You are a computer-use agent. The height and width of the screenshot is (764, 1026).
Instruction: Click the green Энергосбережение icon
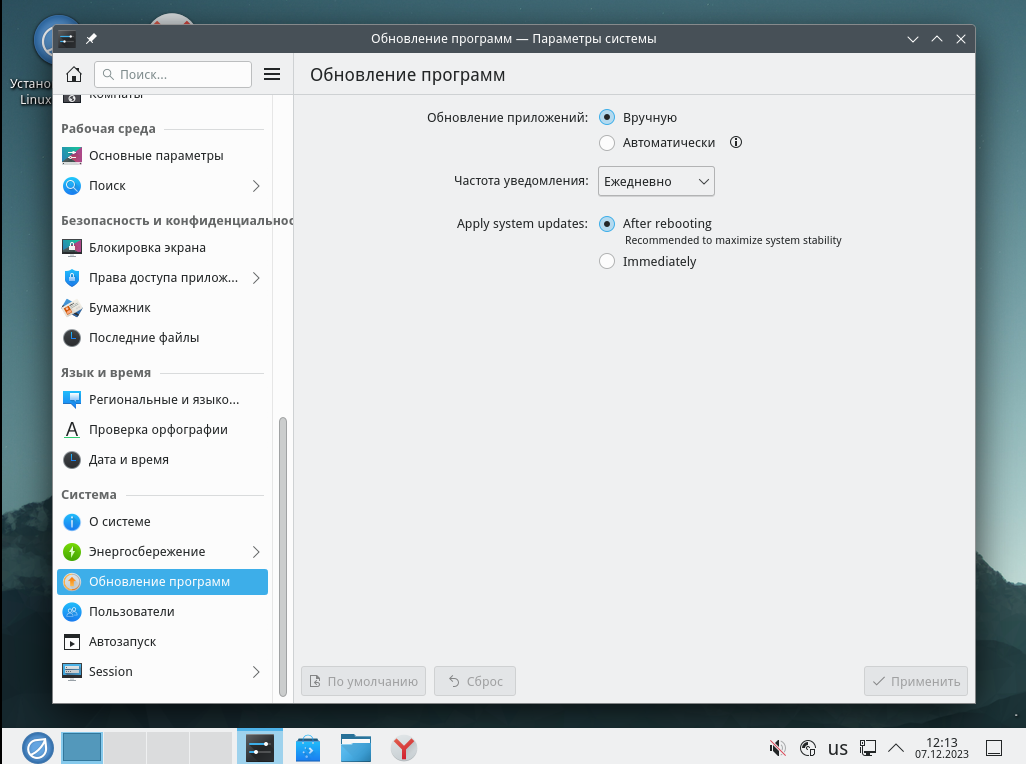click(72, 552)
